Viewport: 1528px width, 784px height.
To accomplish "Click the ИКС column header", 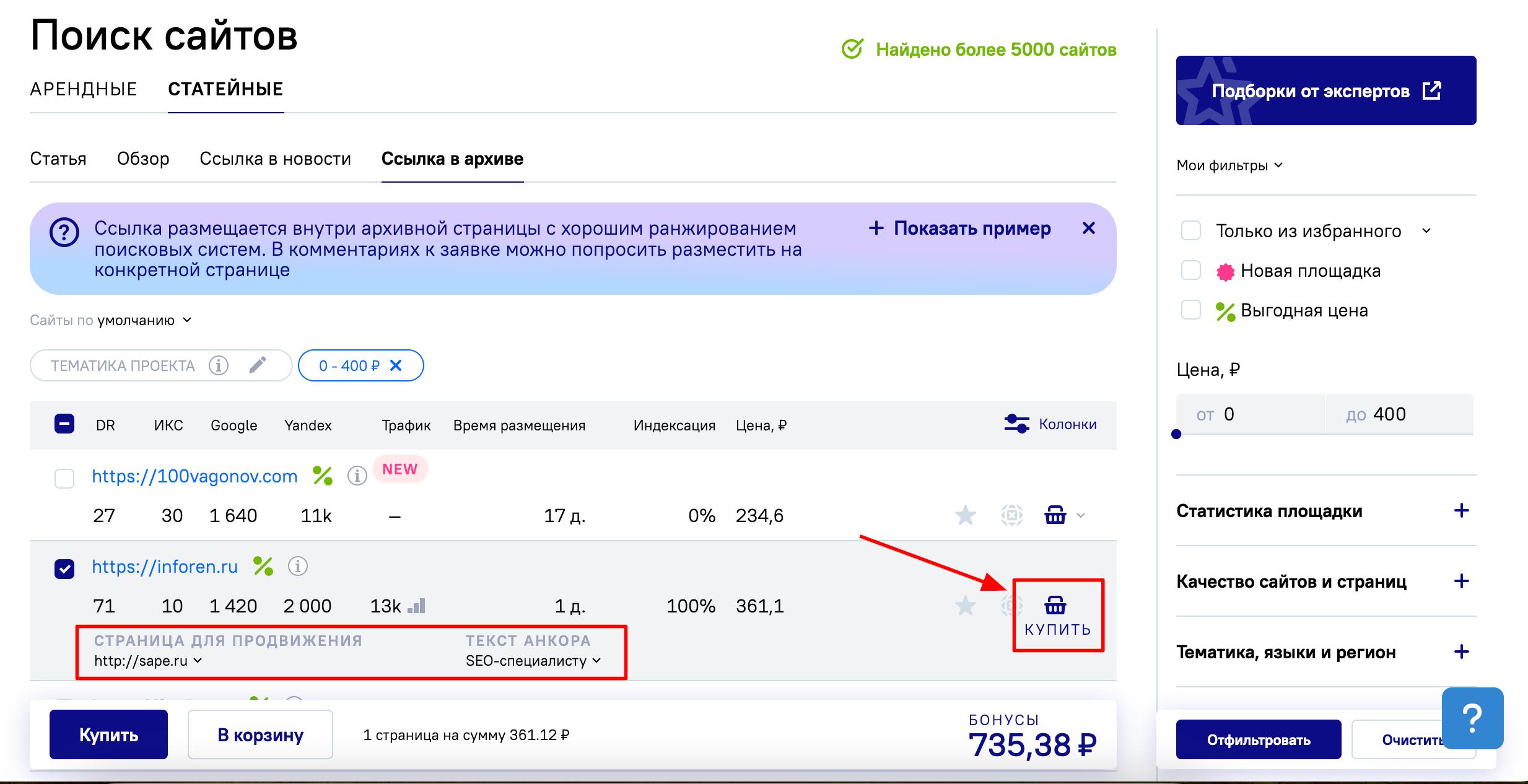I will tap(168, 425).
